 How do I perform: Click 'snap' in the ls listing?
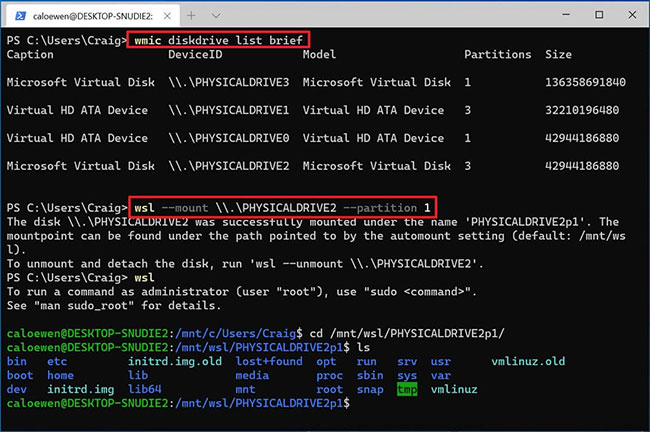[370, 389]
